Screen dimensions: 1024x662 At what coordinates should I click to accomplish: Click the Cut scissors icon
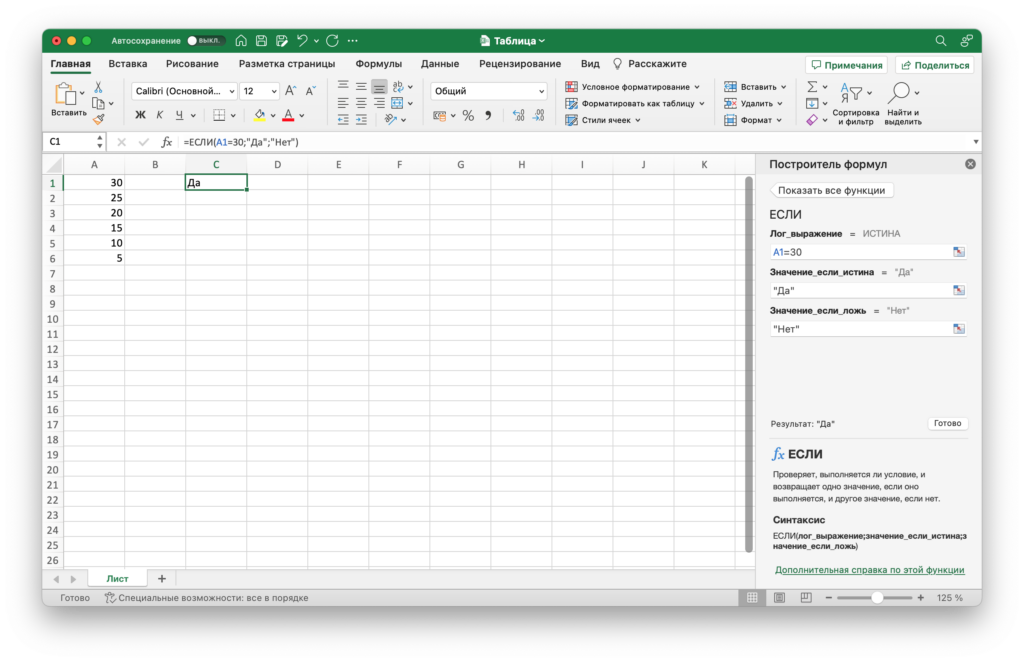point(98,87)
